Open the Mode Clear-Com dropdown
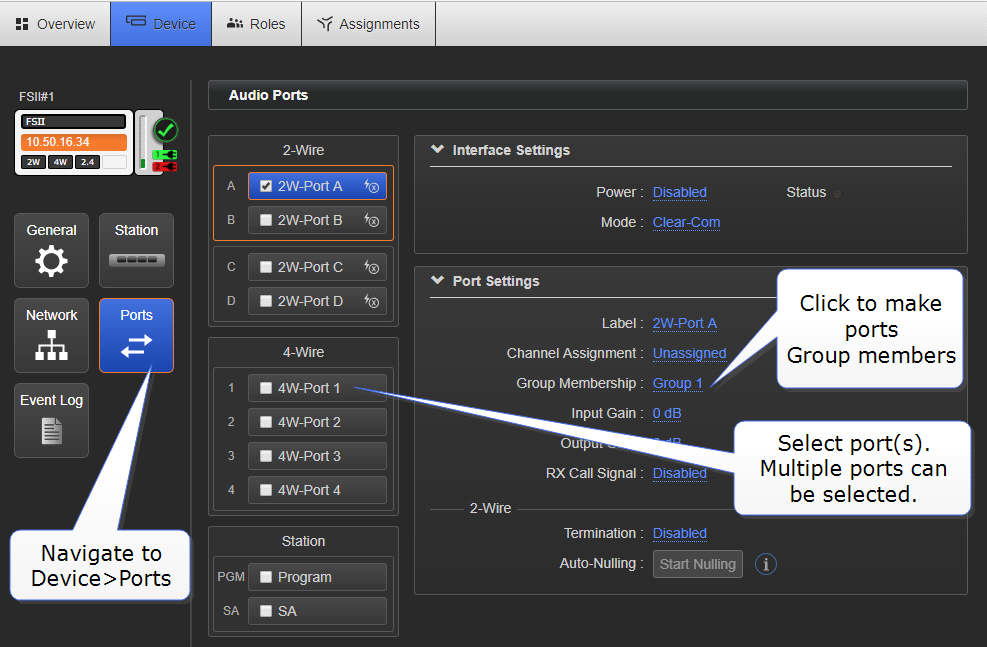 coord(686,222)
